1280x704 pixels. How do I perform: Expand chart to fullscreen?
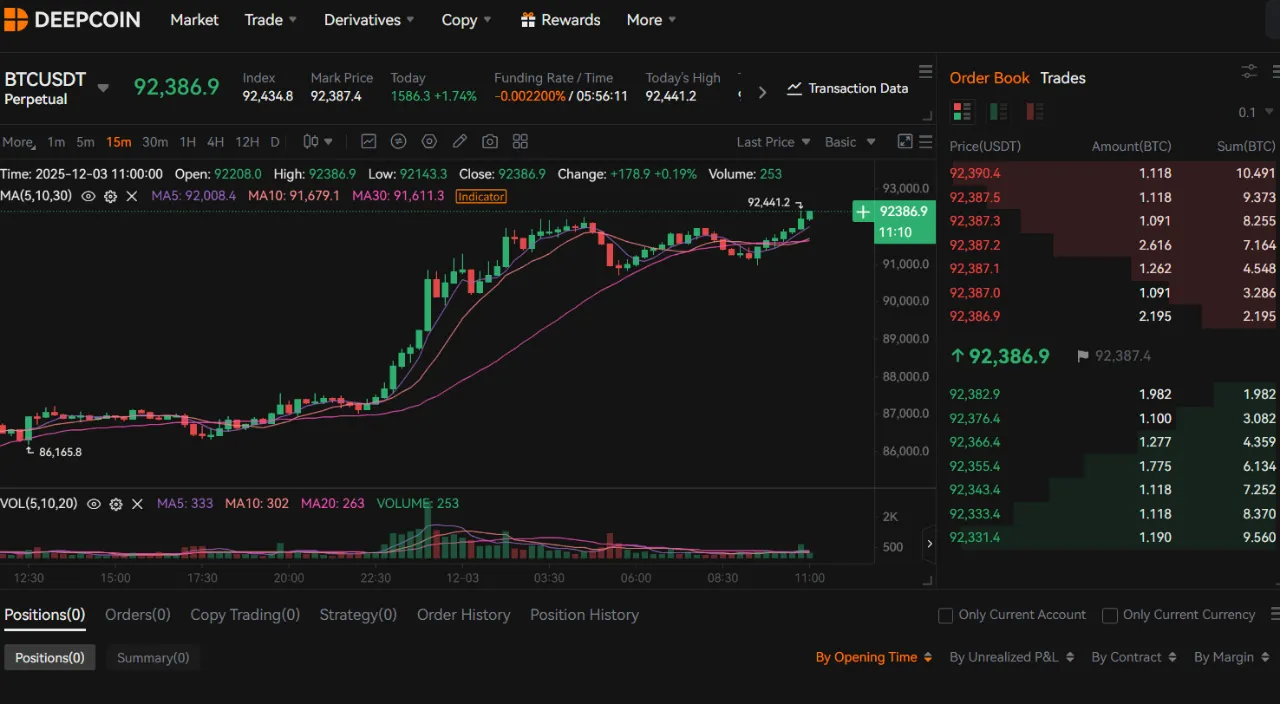(904, 142)
